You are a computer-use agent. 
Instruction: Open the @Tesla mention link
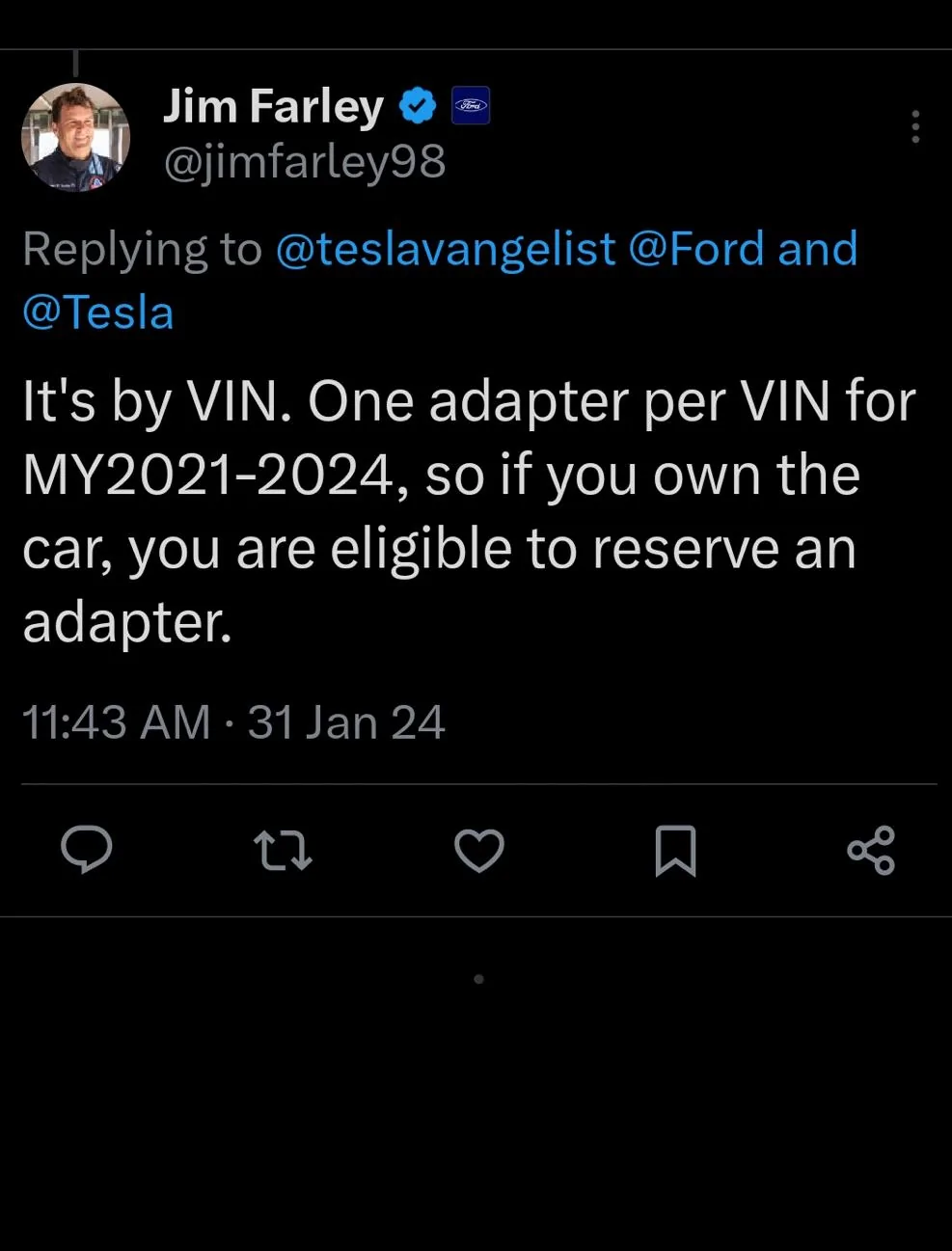click(x=97, y=313)
